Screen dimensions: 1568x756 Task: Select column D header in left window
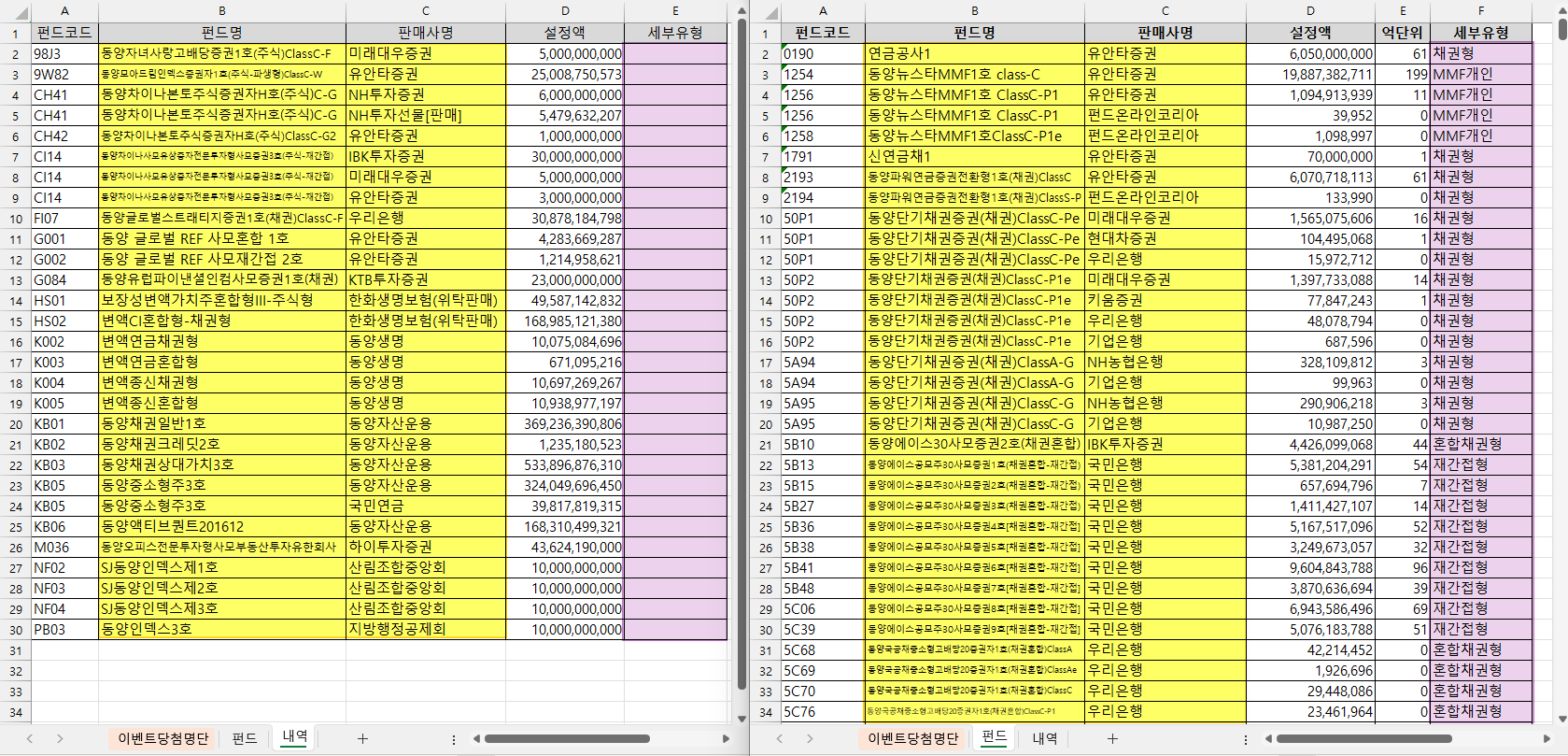565,11
